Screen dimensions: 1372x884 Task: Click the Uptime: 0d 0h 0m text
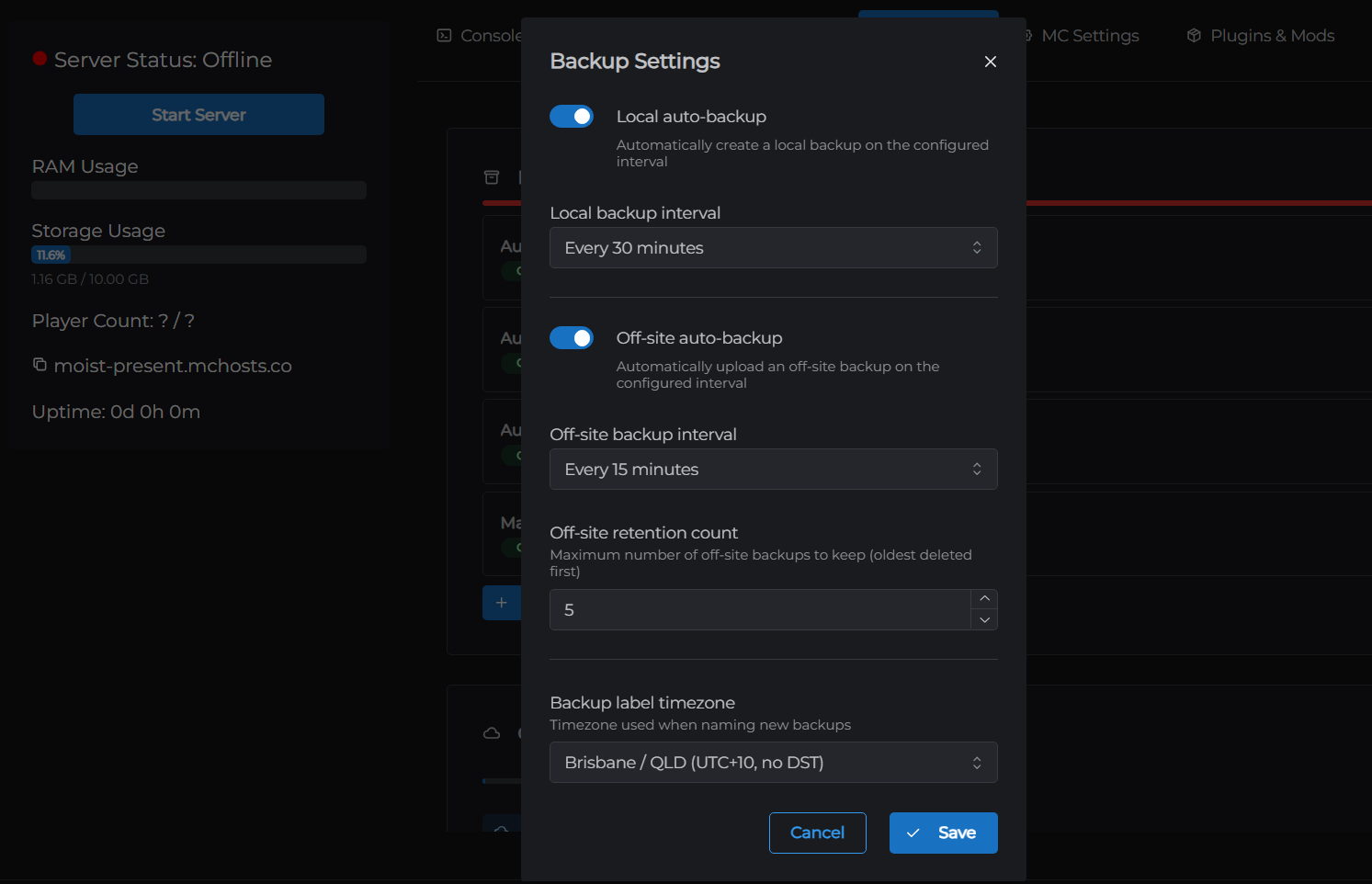(x=116, y=412)
